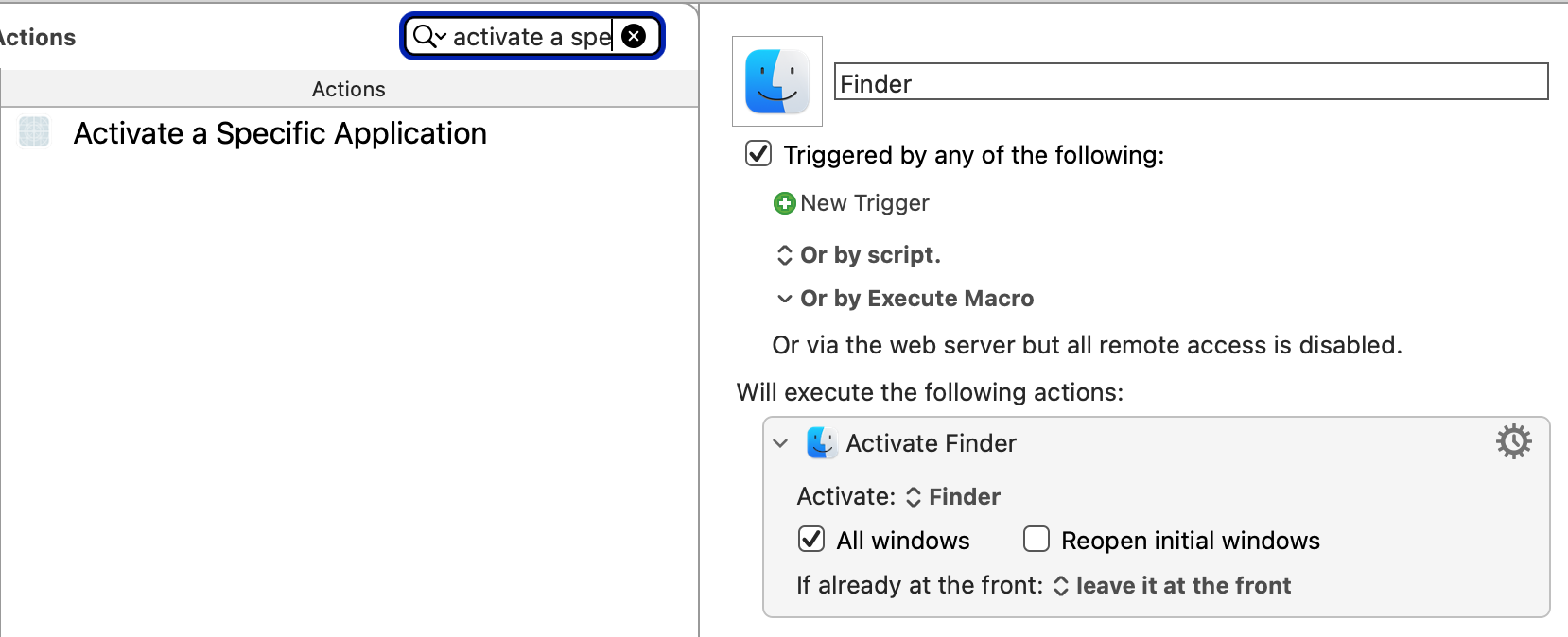Image resolution: width=1568 pixels, height=637 pixels.
Task: Uncheck the All windows checkbox
Action: pyautogui.click(x=811, y=539)
